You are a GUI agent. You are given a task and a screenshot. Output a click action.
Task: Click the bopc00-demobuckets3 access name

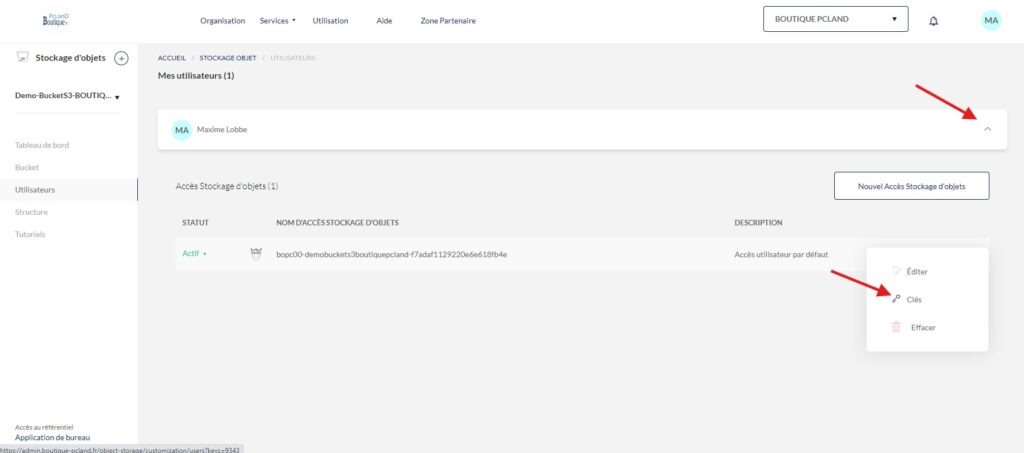point(392,255)
